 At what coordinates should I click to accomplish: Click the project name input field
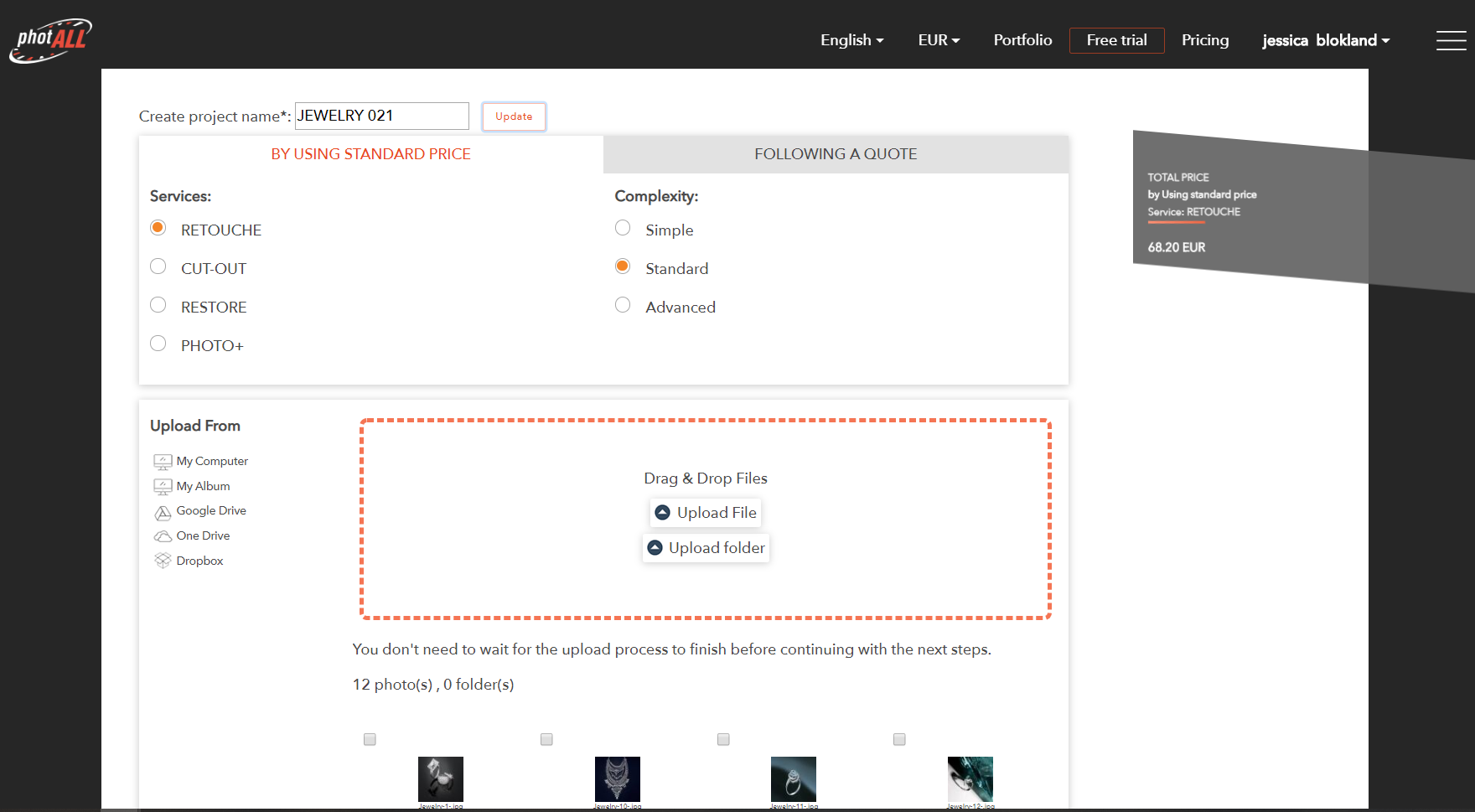[381, 116]
